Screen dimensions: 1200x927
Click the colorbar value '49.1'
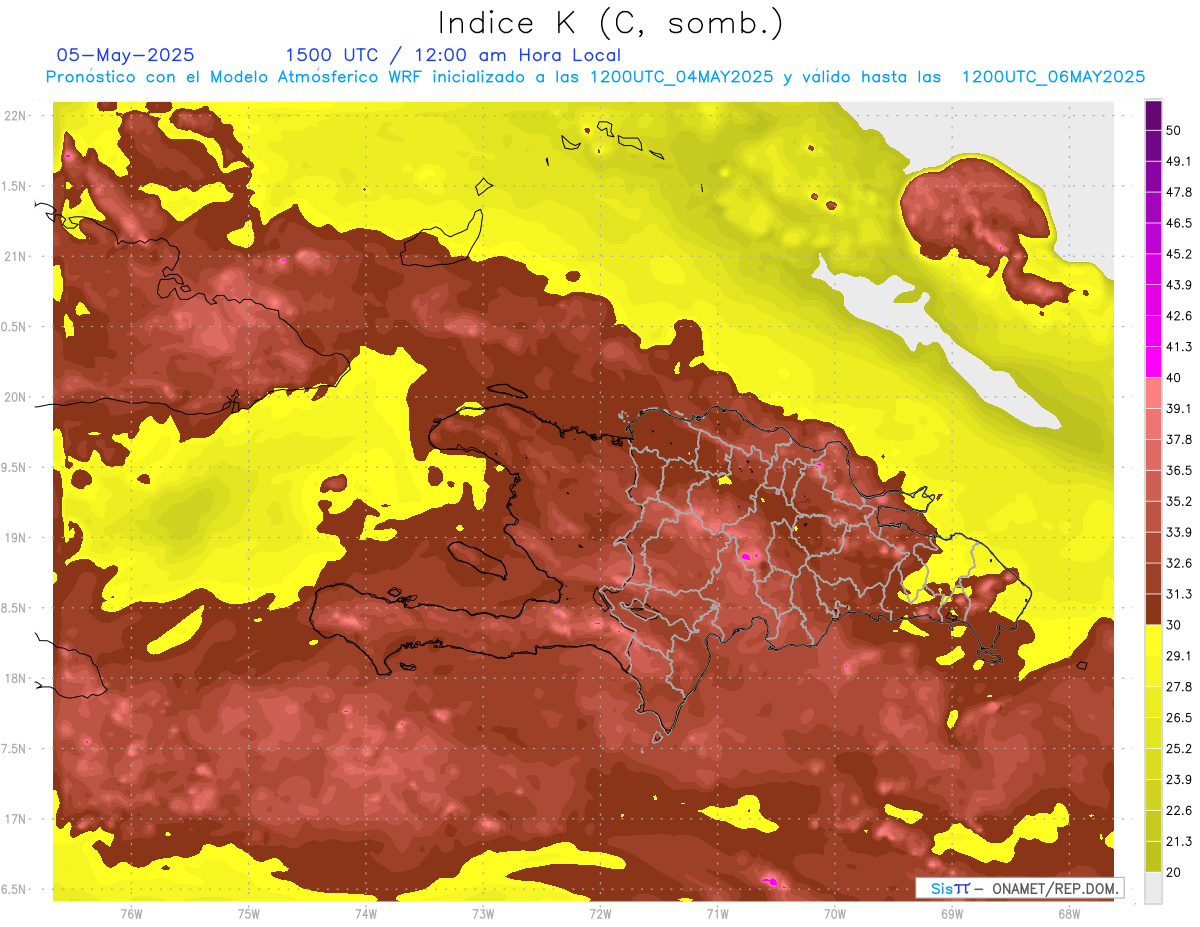1178,161
